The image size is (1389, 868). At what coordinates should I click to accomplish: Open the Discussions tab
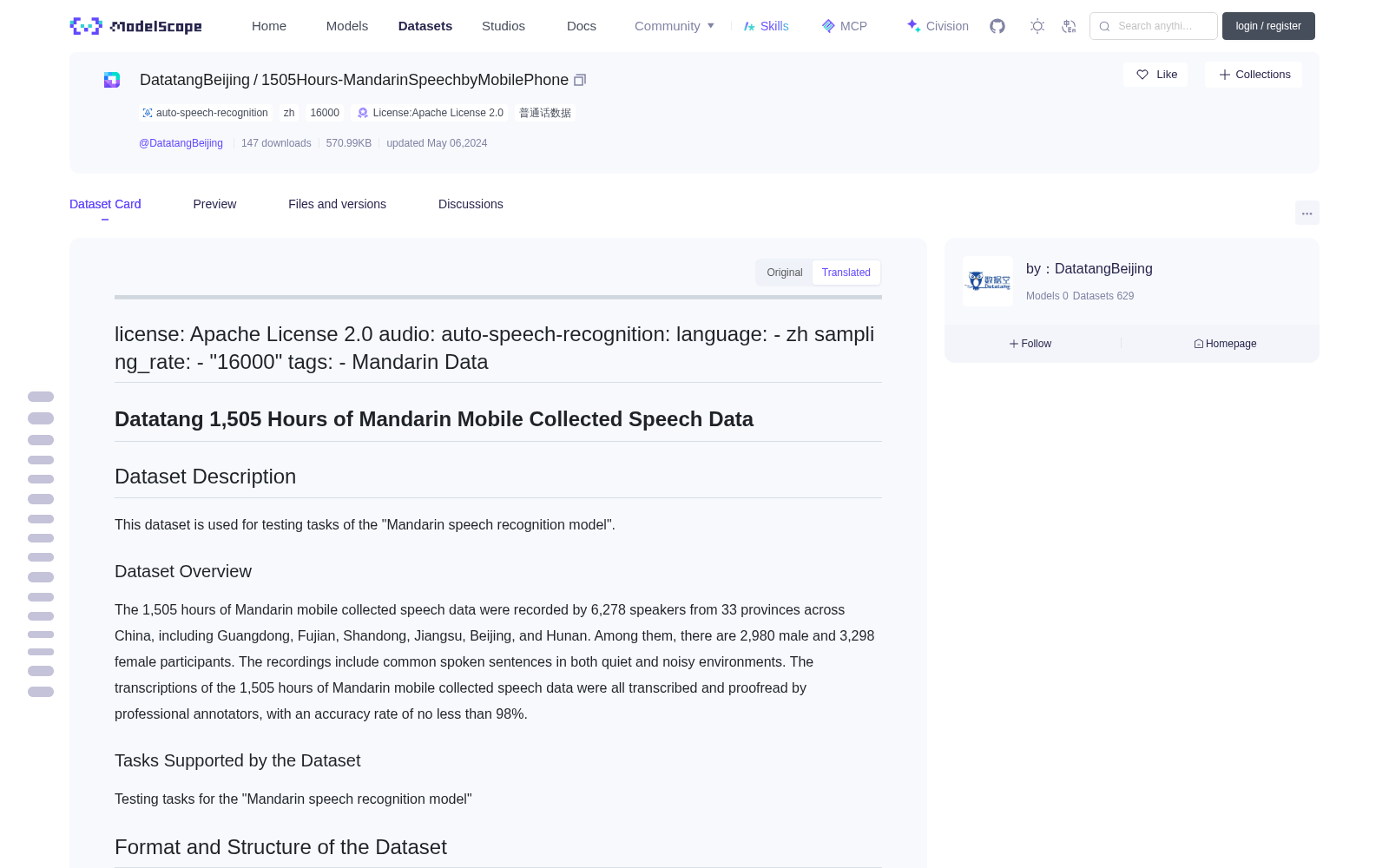pos(471,204)
